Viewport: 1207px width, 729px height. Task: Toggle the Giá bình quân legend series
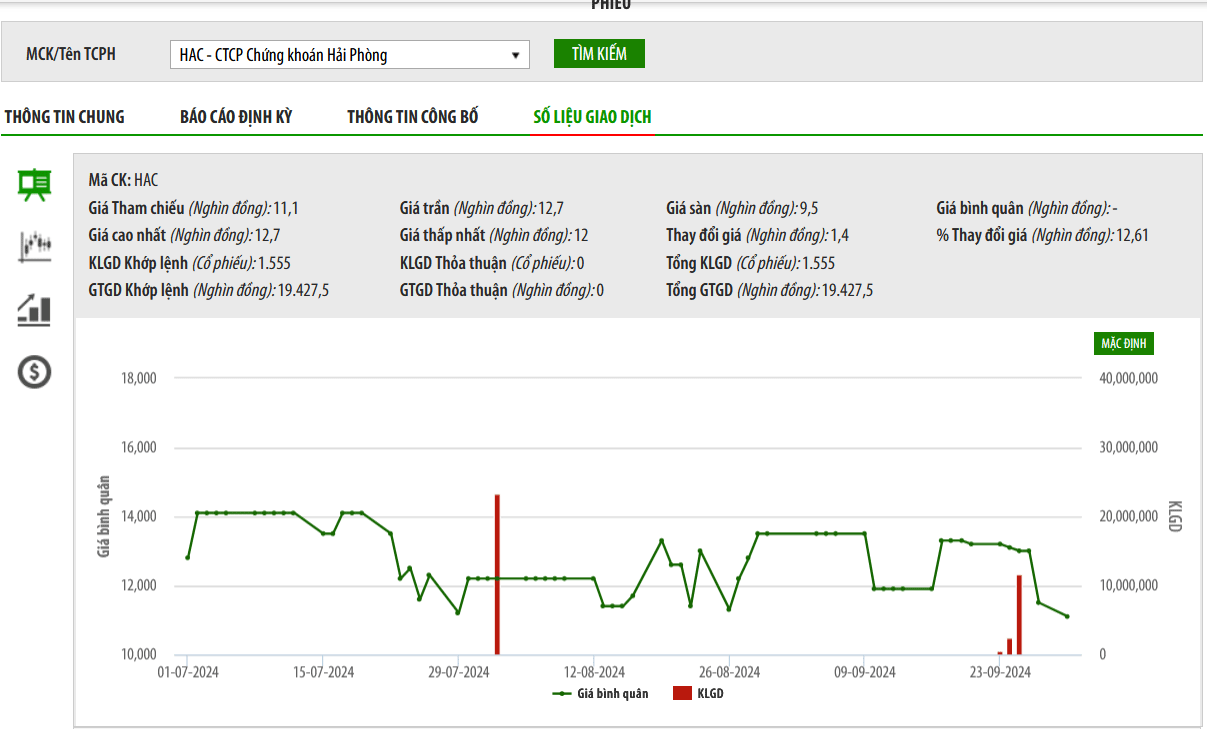pyautogui.click(x=600, y=693)
